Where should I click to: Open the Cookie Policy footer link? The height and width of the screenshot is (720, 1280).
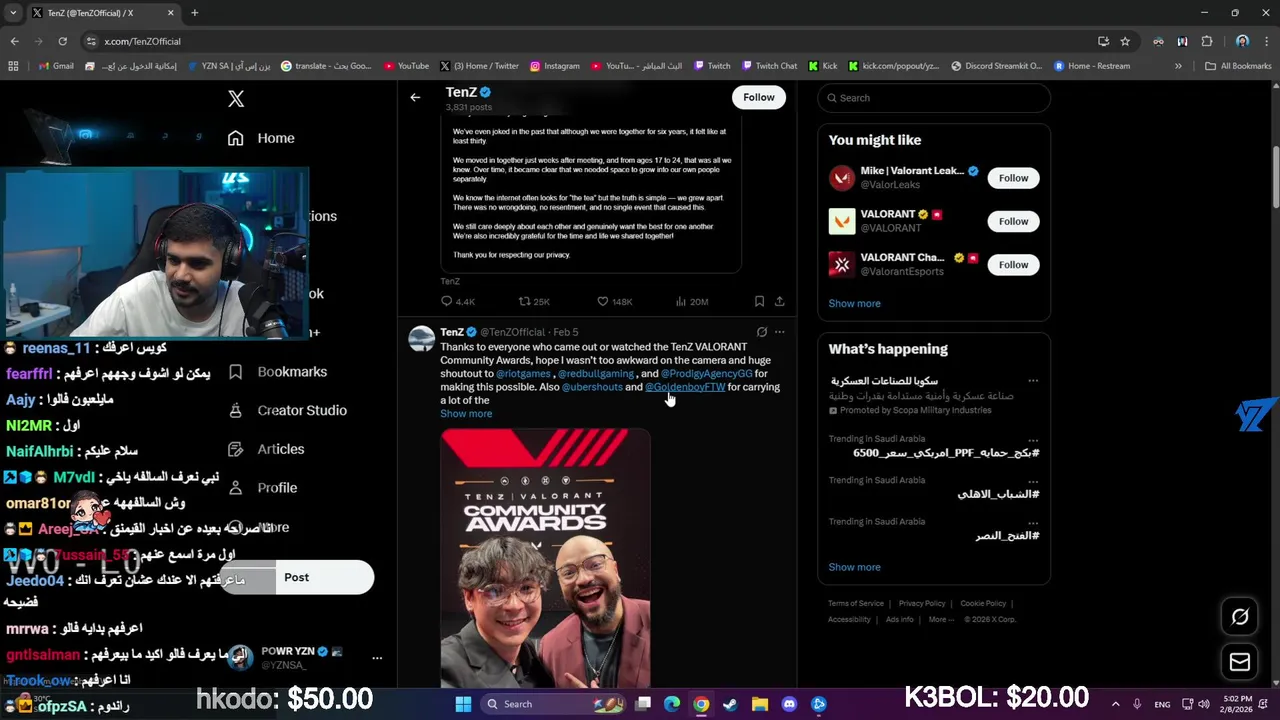[x=983, y=604]
